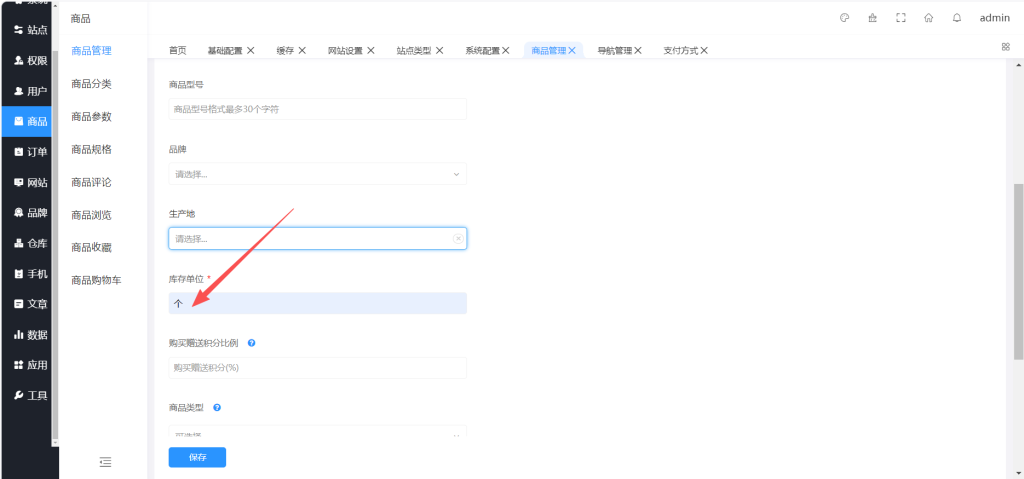Switch to the 网站设置 tab
Viewport: 1024px width, 479px height.
coord(345,50)
